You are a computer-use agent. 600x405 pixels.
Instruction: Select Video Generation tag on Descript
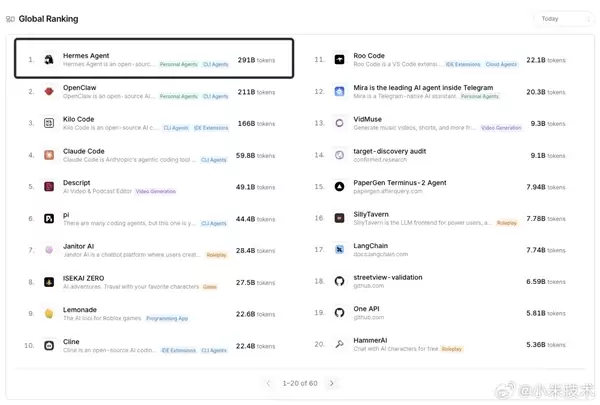pos(156,191)
